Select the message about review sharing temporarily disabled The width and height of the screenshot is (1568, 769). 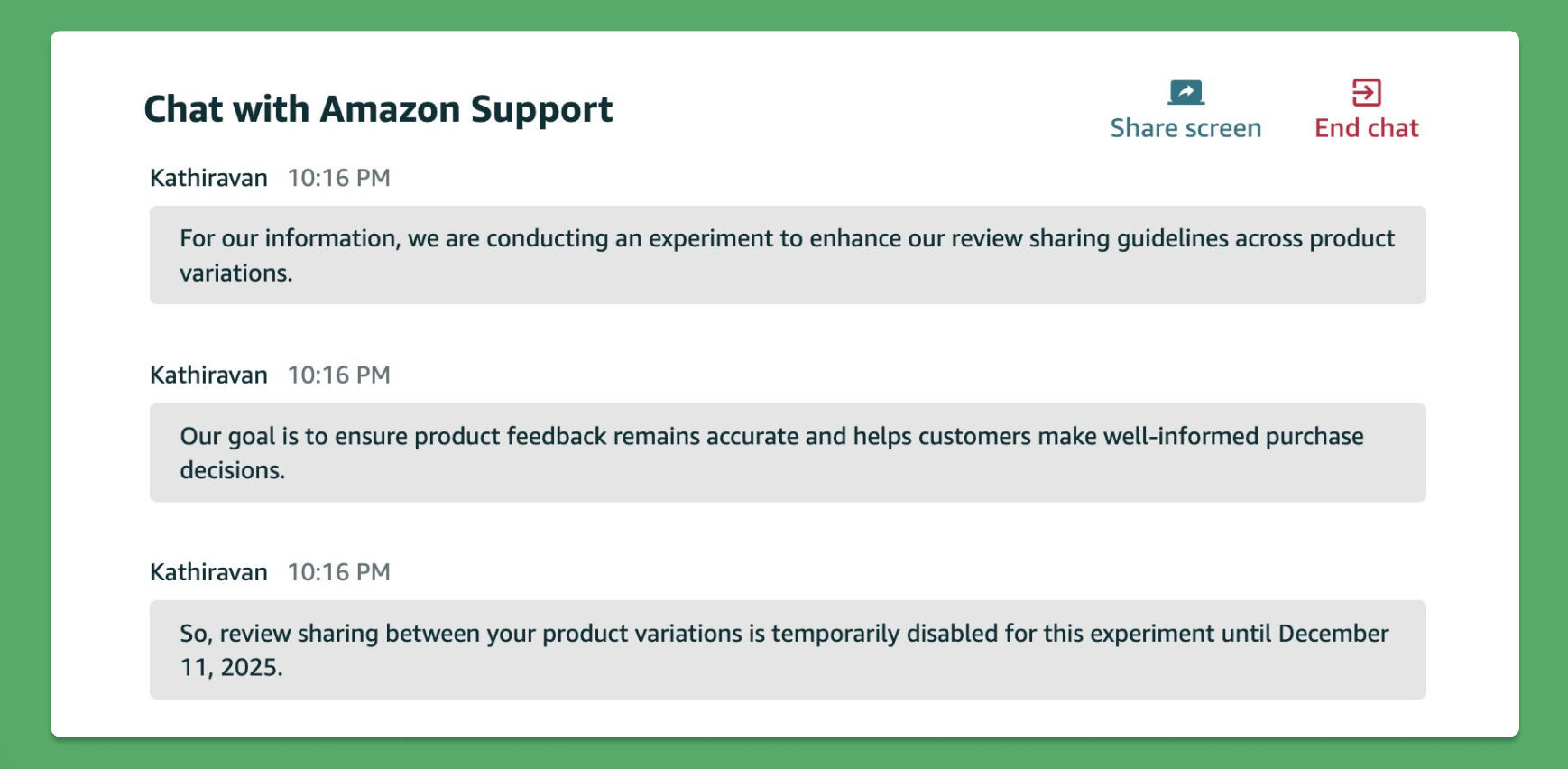click(x=787, y=649)
